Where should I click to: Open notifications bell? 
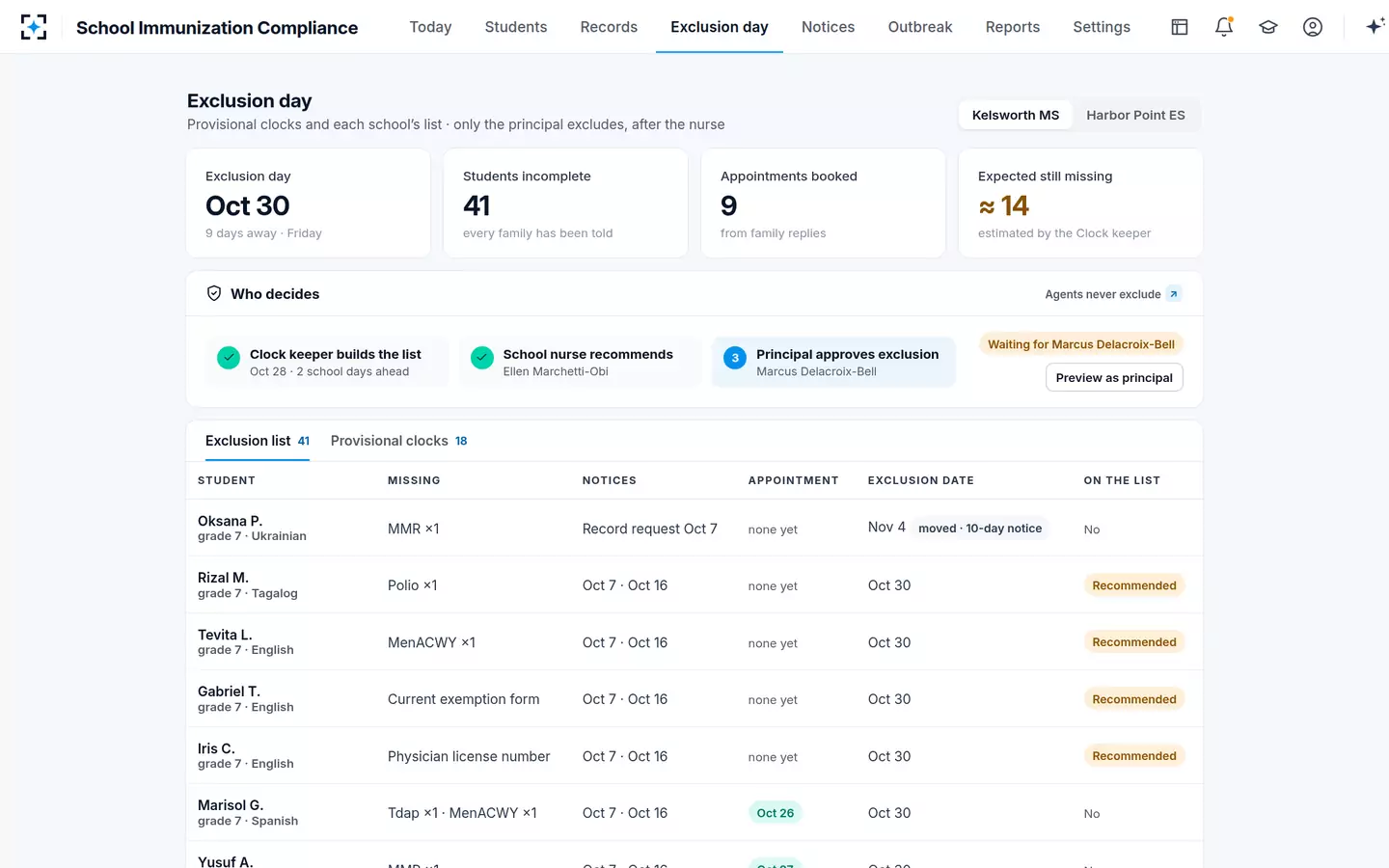coord(1224,27)
